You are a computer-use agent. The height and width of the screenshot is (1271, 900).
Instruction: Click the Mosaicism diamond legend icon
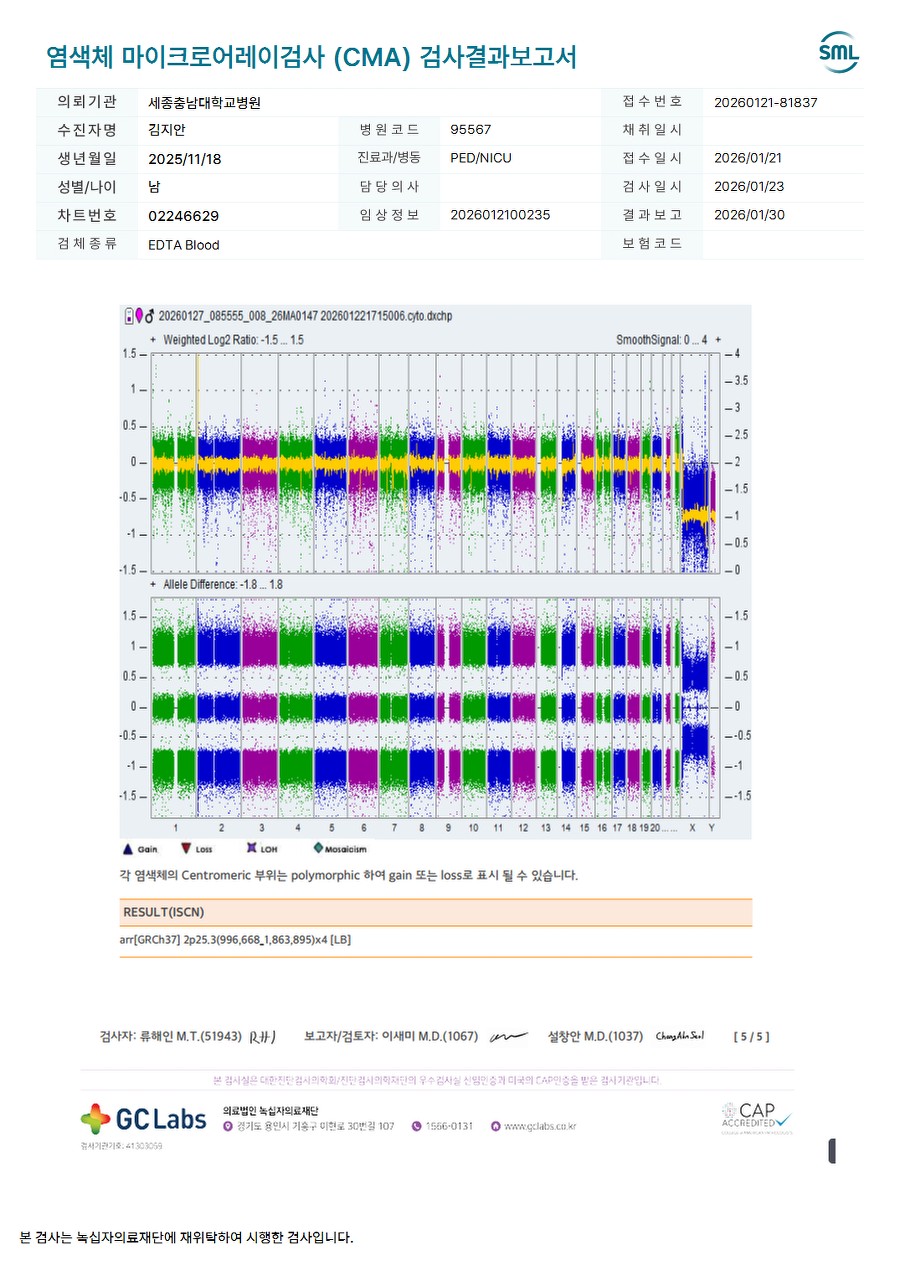318,848
